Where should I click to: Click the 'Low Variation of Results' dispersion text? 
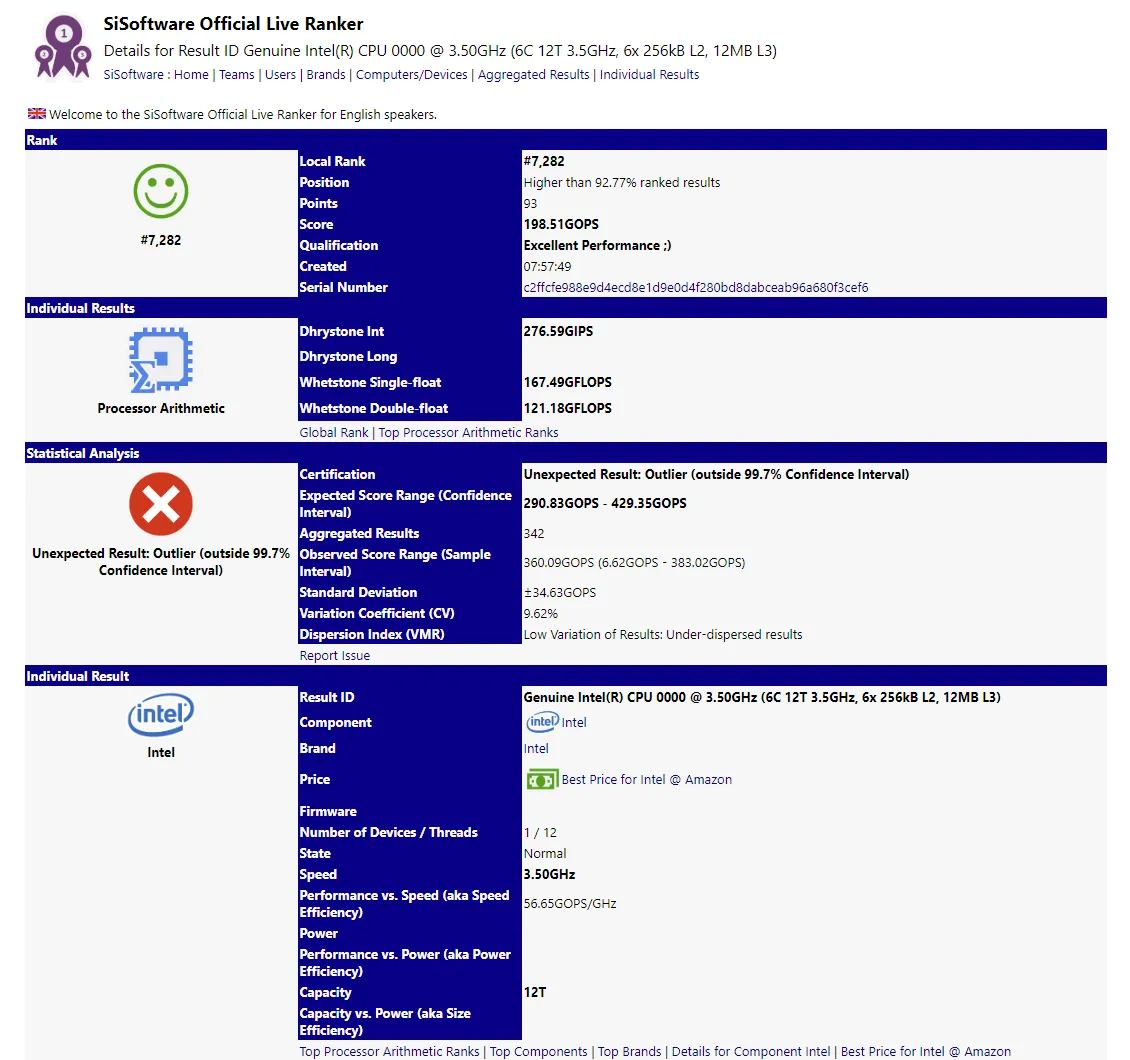click(x=663, y=634)
